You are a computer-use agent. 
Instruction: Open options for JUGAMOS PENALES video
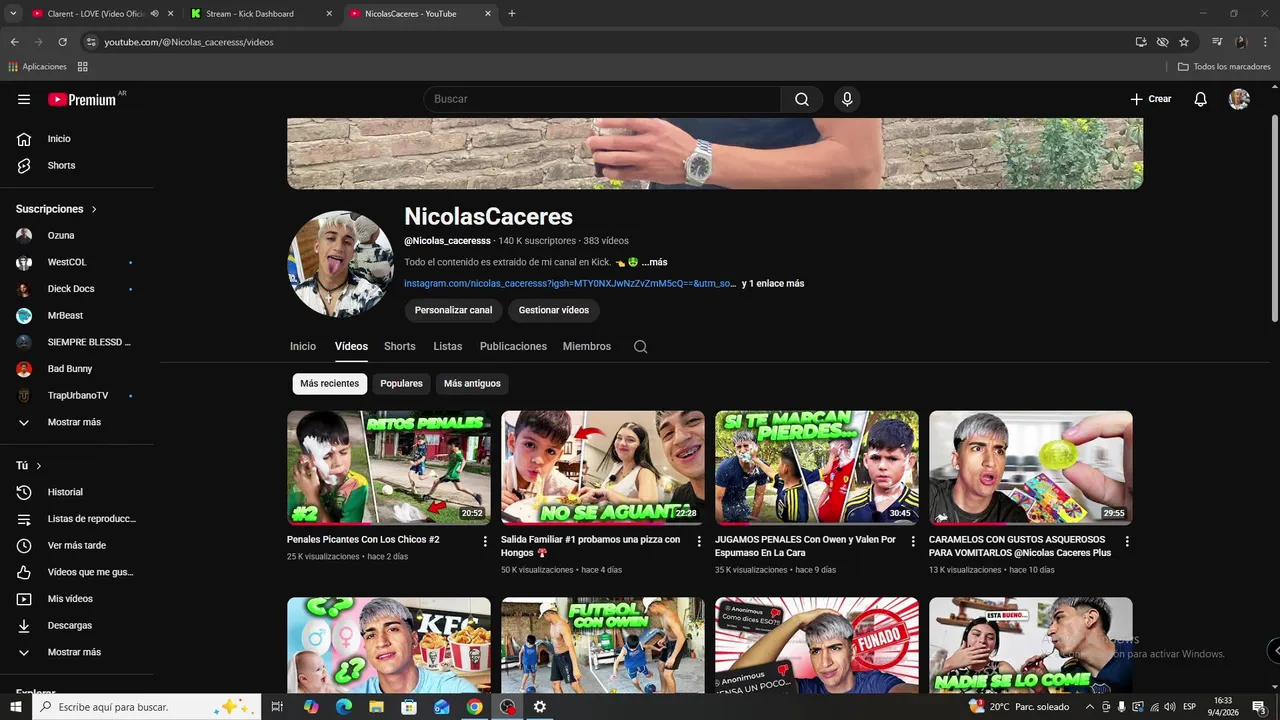coord(913,541)
